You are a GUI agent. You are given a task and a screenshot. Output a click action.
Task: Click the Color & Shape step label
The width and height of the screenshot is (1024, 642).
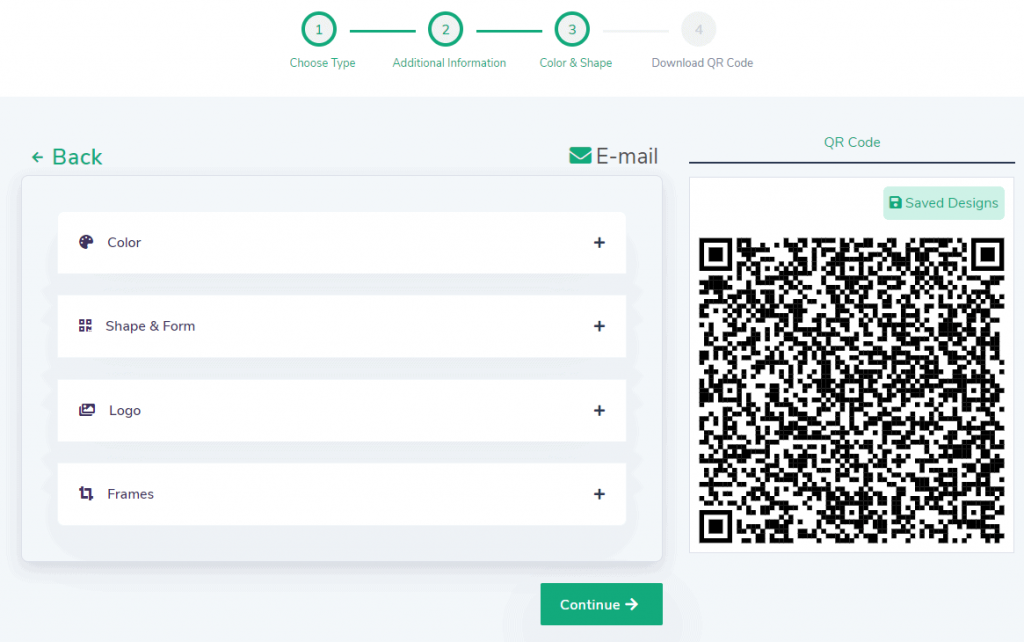click(576, 63)
